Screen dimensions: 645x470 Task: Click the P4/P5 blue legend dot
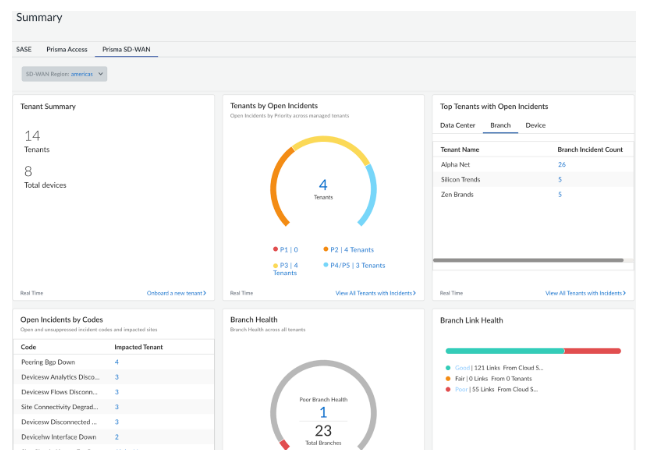point(326,265)
